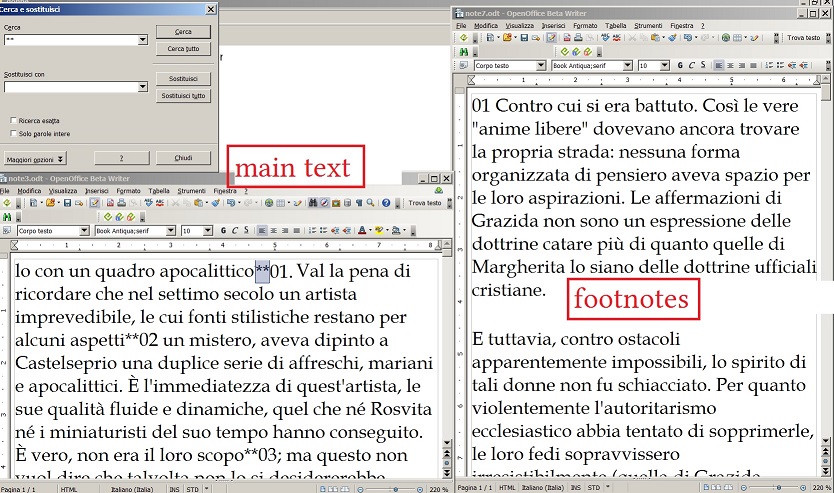
Task: Open the Tabella menu in note7.odt
Action: (x=615, y=26)
